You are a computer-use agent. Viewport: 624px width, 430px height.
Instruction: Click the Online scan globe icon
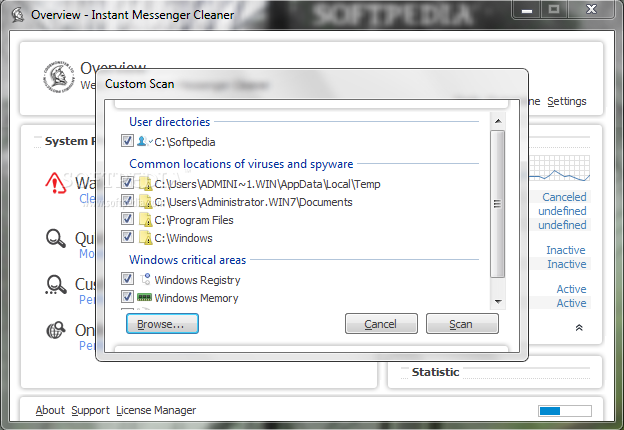[56, 330]
